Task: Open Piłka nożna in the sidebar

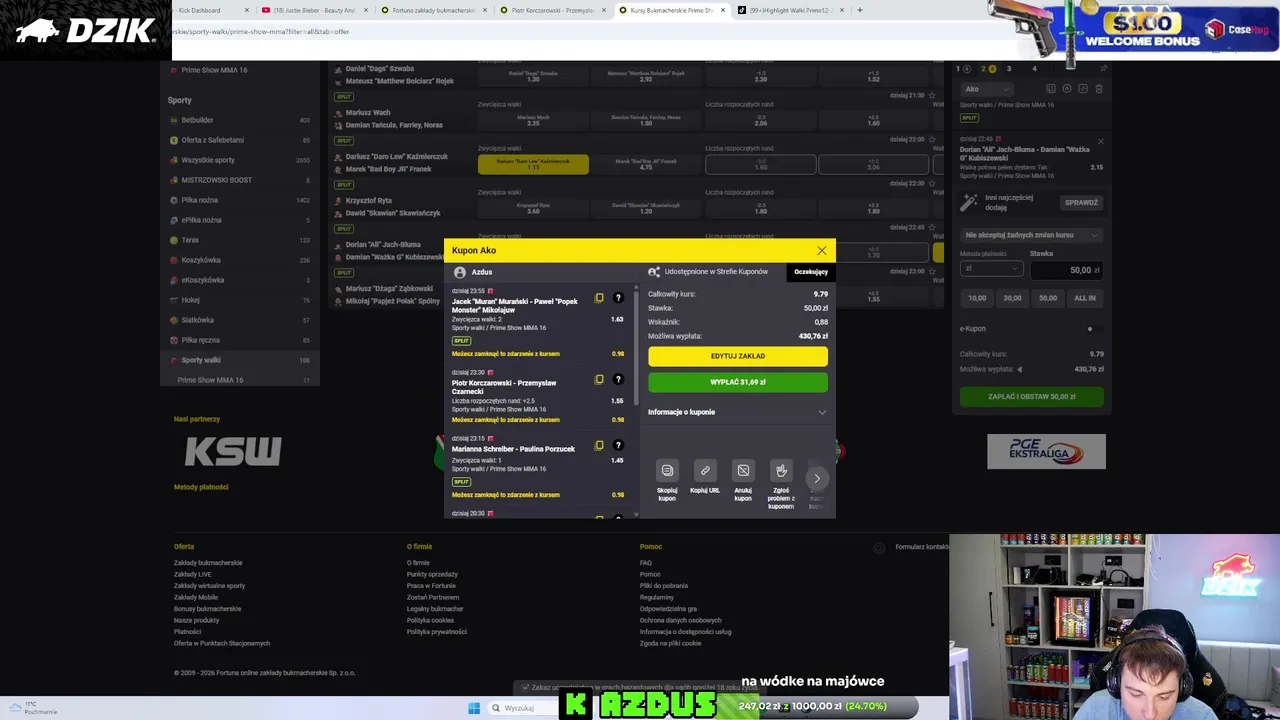Action: point(240,200)
